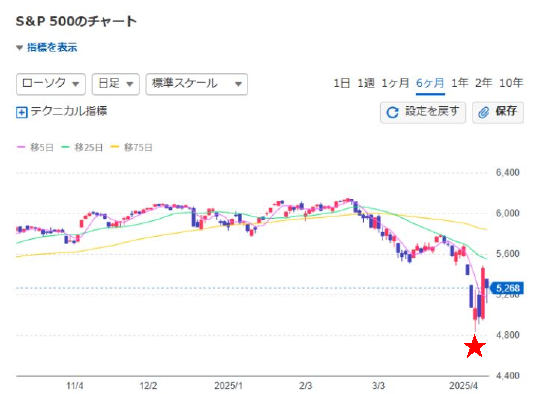Open the テクニカル指標 label
Screen dimensions: 538x394
[69, 111]
